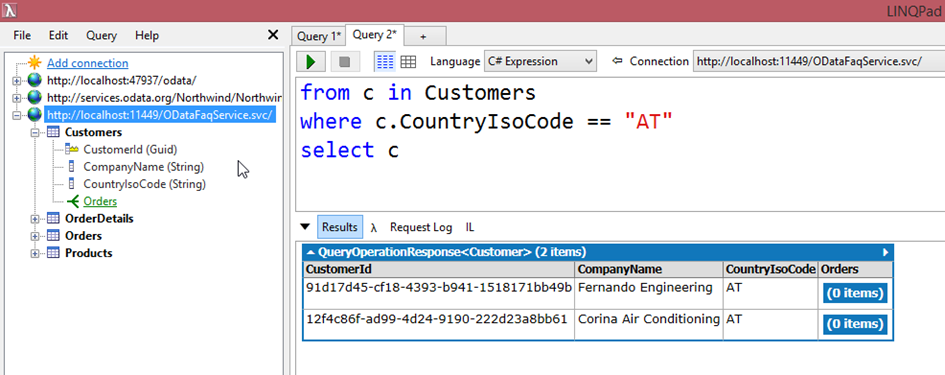Click Corina Air Conditioning cell
Screen dimensions: 945x375
(x=649, y=324)
